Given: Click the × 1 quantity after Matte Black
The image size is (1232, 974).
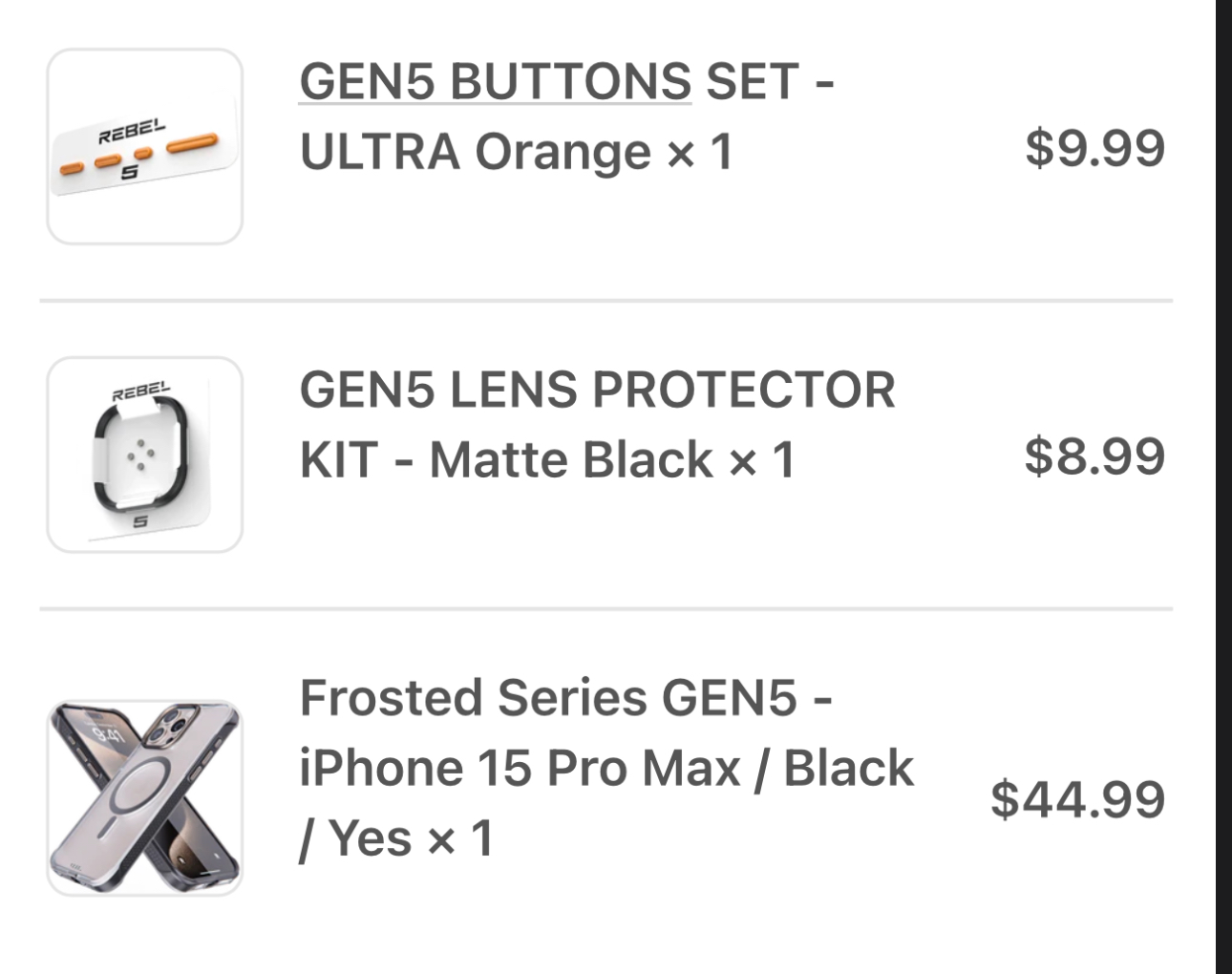Looking at the screenshot, I should 762,459.
